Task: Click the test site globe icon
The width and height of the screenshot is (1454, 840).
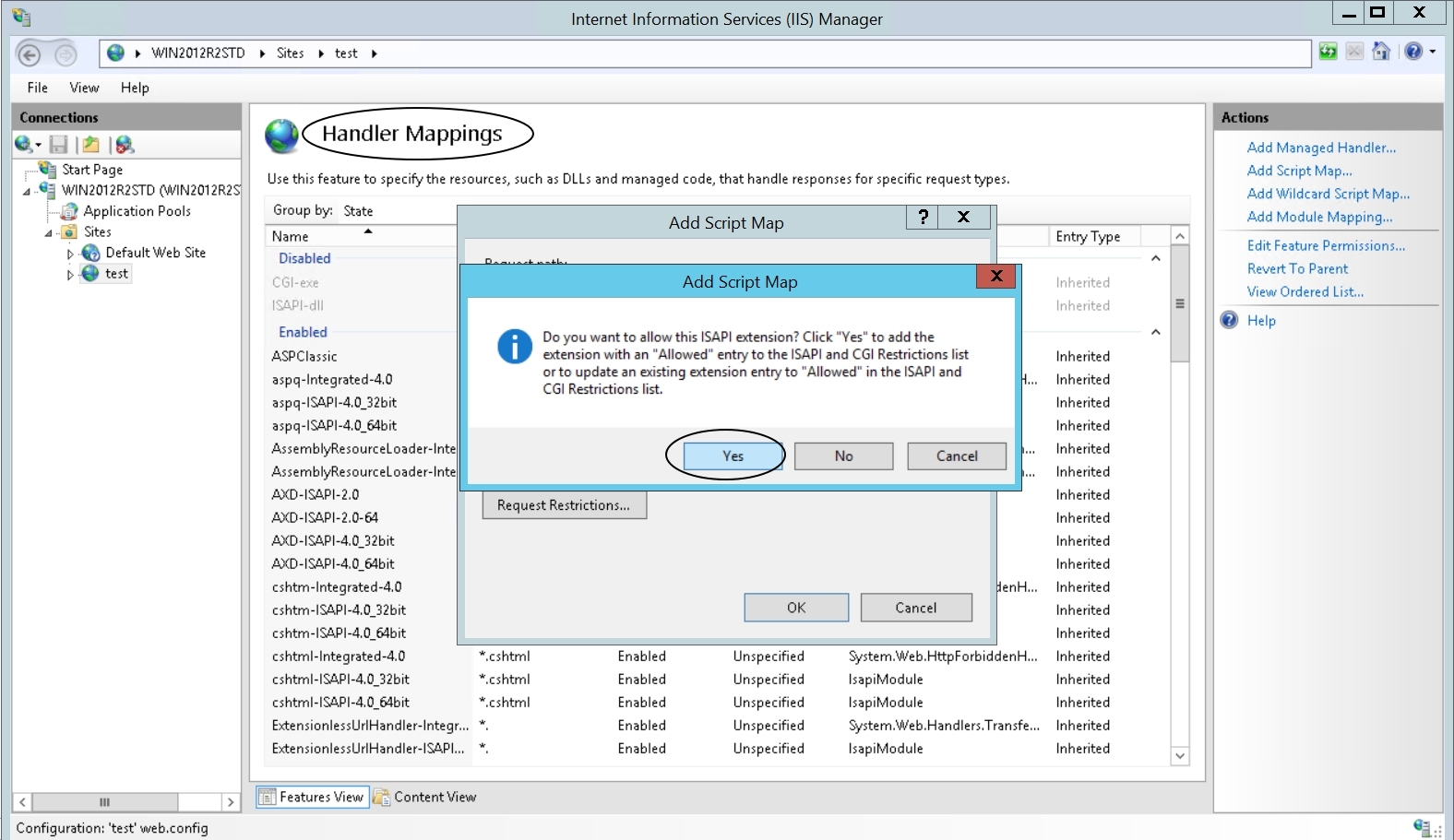Action: pyautogui.click(x=90, y=273)
